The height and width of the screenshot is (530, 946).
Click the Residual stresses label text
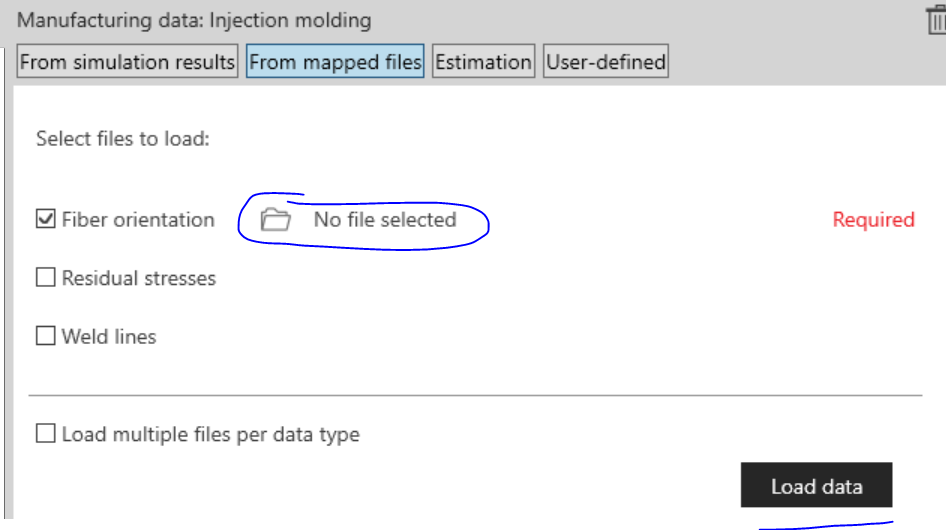tap(139, 278)
